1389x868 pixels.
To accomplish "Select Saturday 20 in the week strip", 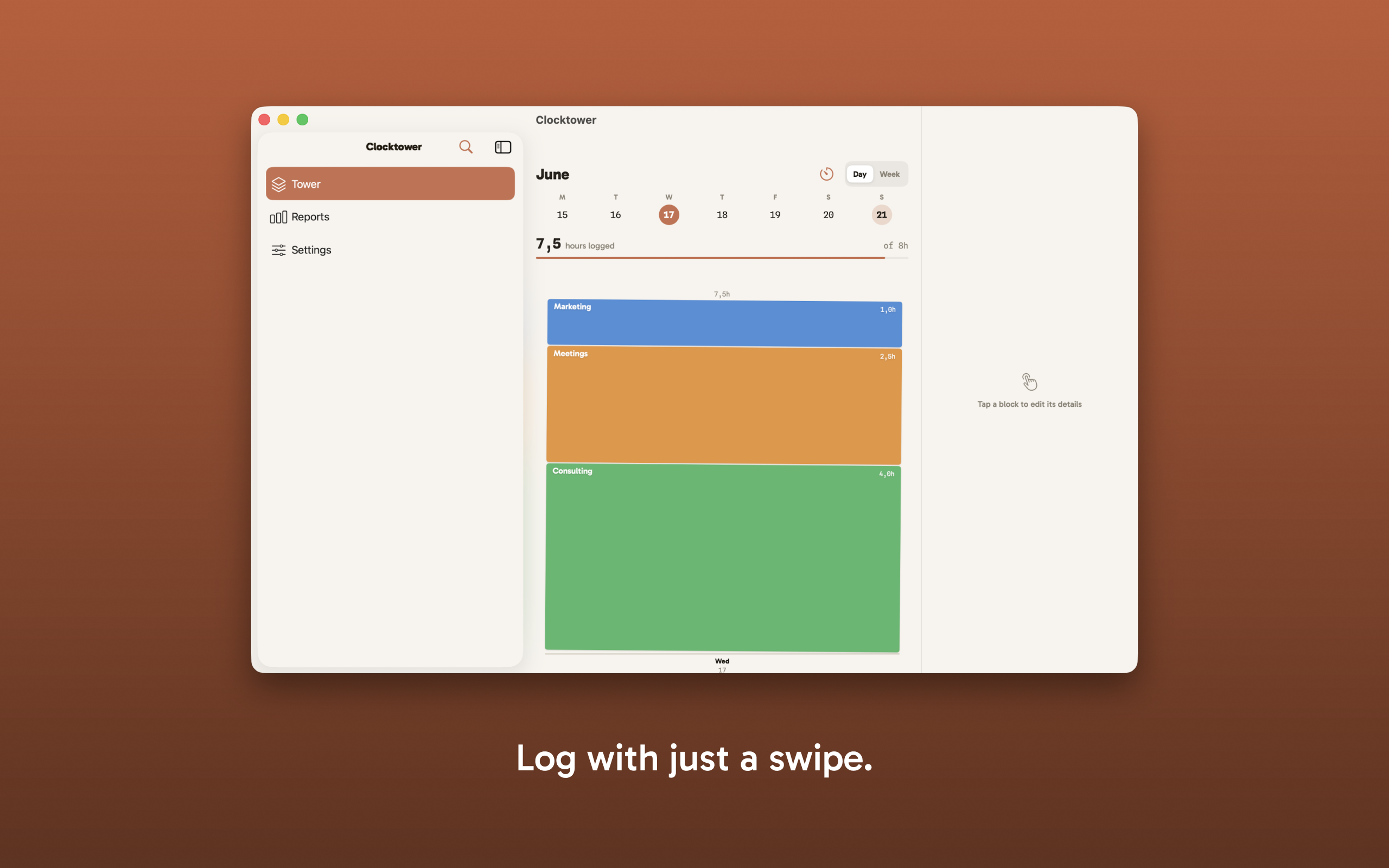I will [x=828, y=215].
